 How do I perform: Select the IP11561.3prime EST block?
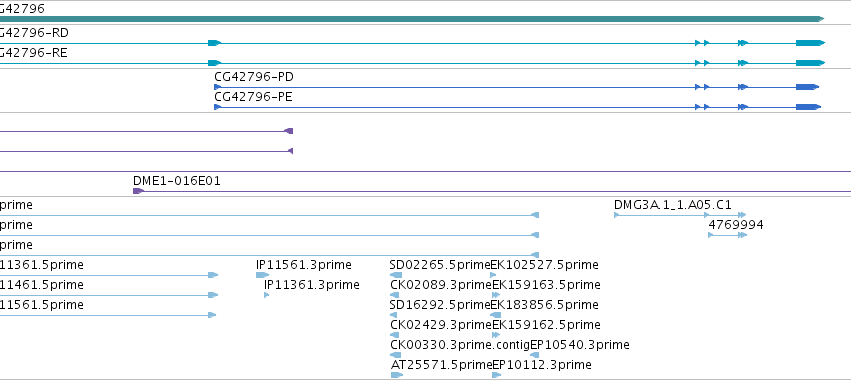[262, 275]
